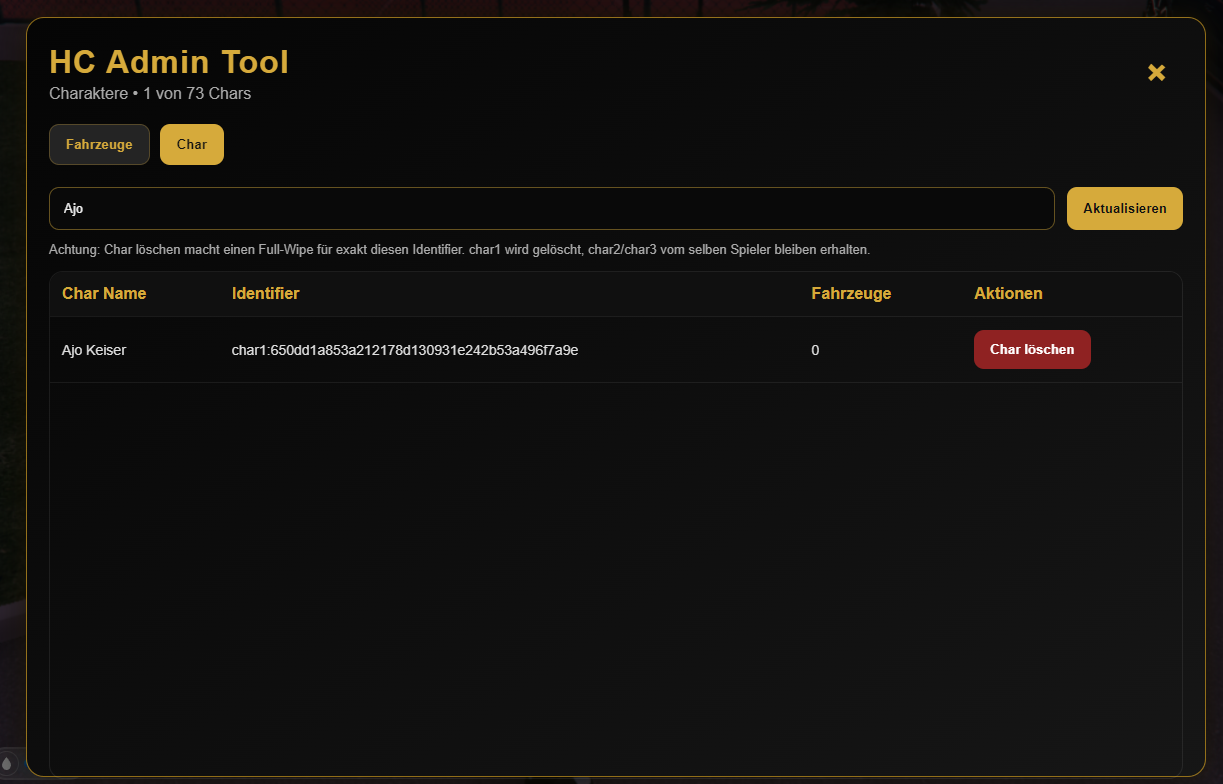1223x784 pixels.
Task: Click the Char Name column header
Action: point(104,294)
